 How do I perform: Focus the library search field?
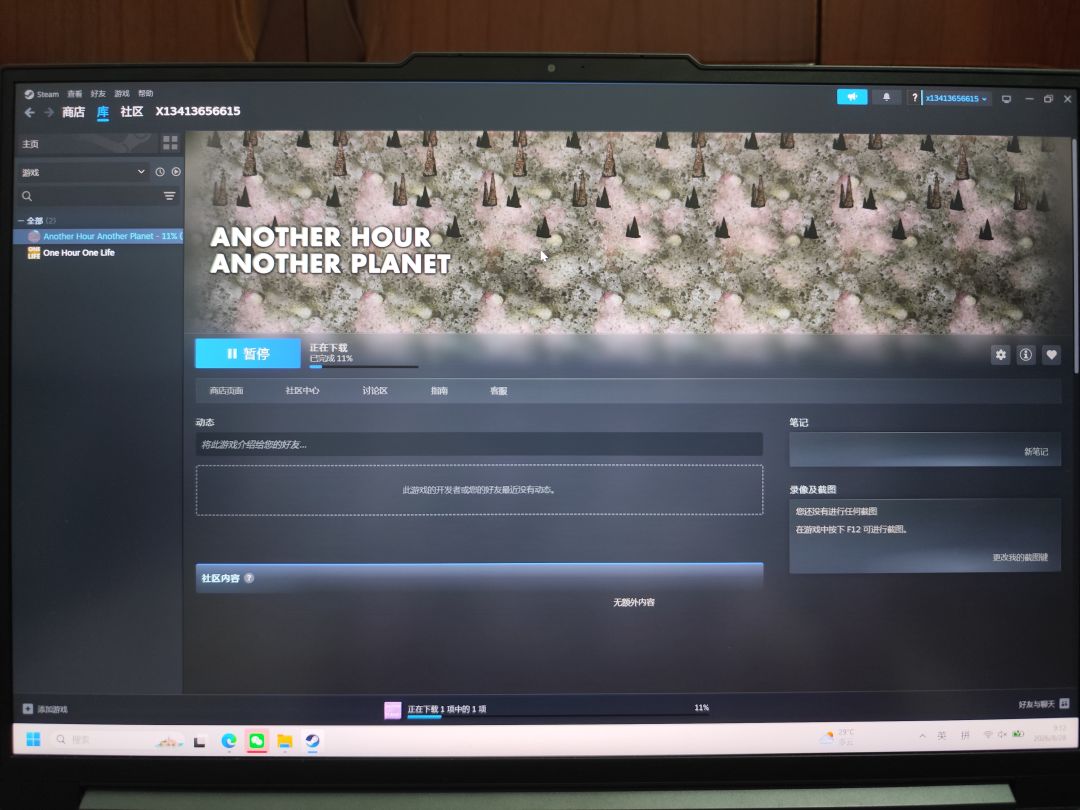(98, 196)
